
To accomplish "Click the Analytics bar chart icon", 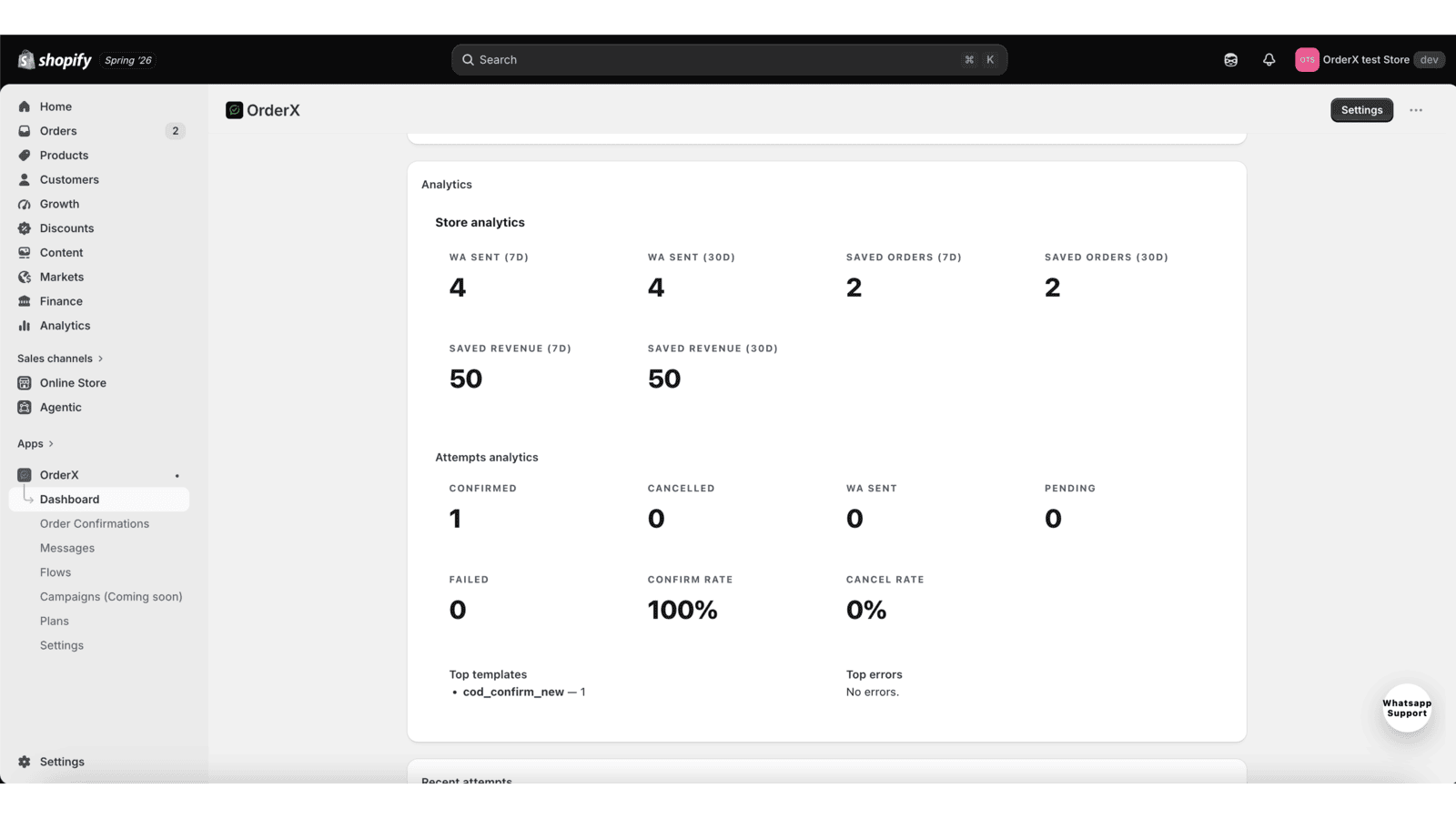I will click(25, 326).
